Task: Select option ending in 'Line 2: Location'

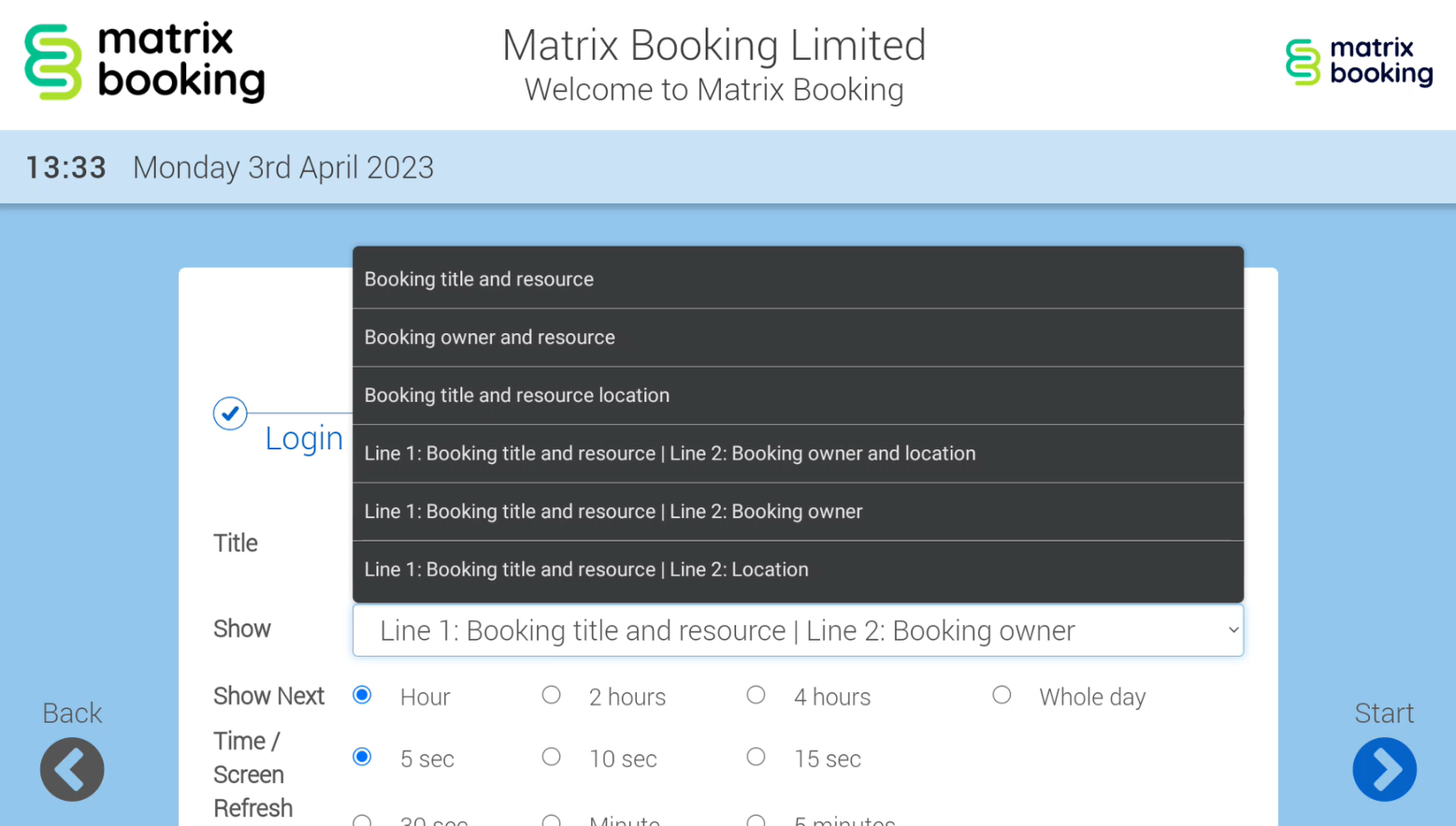Action: [x=797, y=569]
